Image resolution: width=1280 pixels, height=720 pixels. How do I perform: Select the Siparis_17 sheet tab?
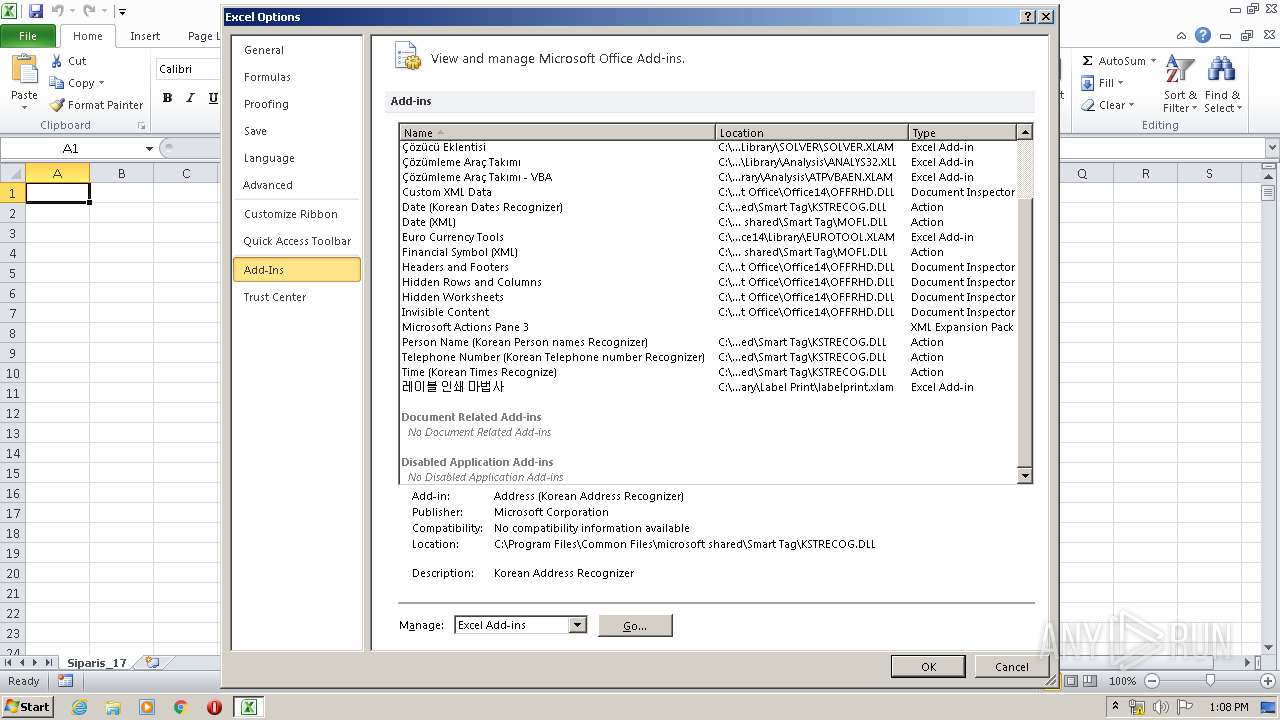click(x=97, y=663)
